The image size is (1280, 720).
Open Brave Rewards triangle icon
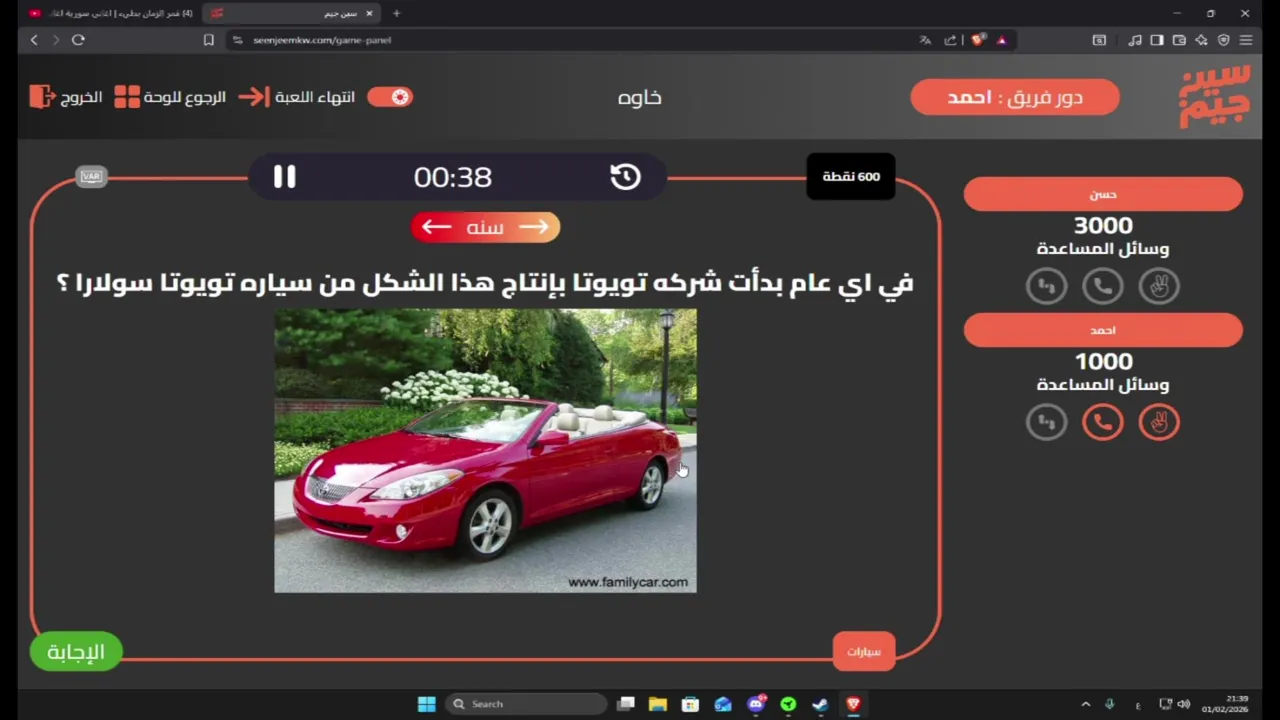click(x=1002, y=40)
